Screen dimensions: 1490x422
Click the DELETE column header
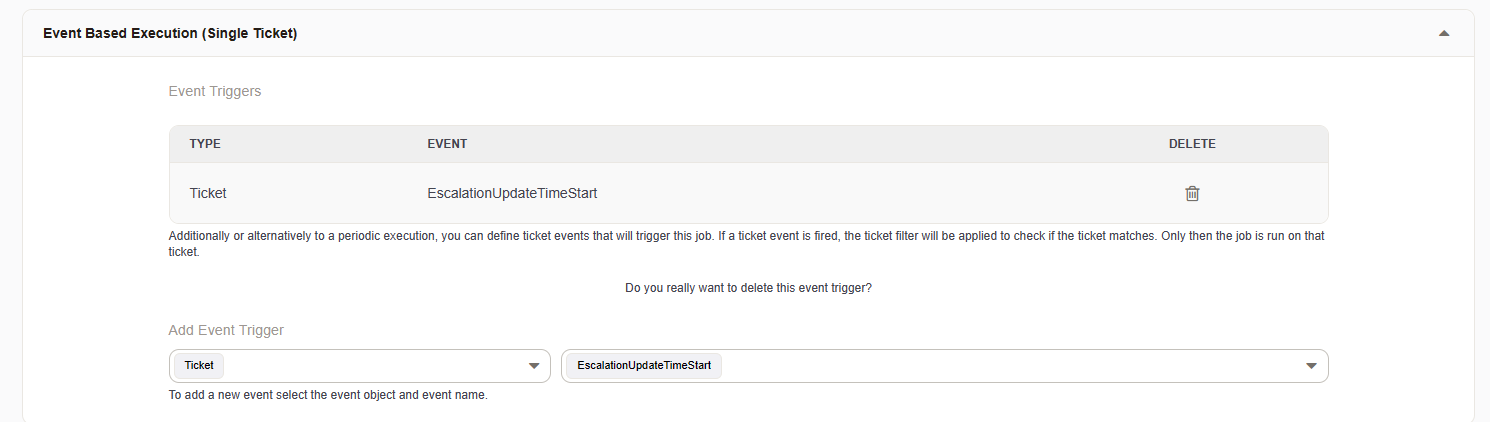click(x=1192, y=144)
